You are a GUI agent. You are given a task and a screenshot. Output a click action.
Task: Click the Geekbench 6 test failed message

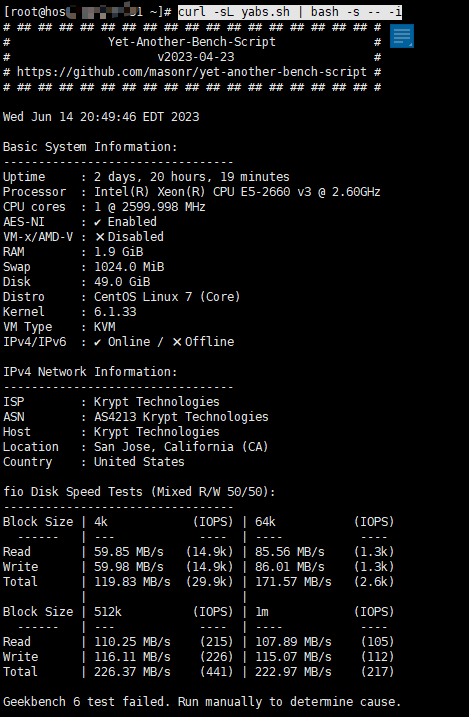202,702
